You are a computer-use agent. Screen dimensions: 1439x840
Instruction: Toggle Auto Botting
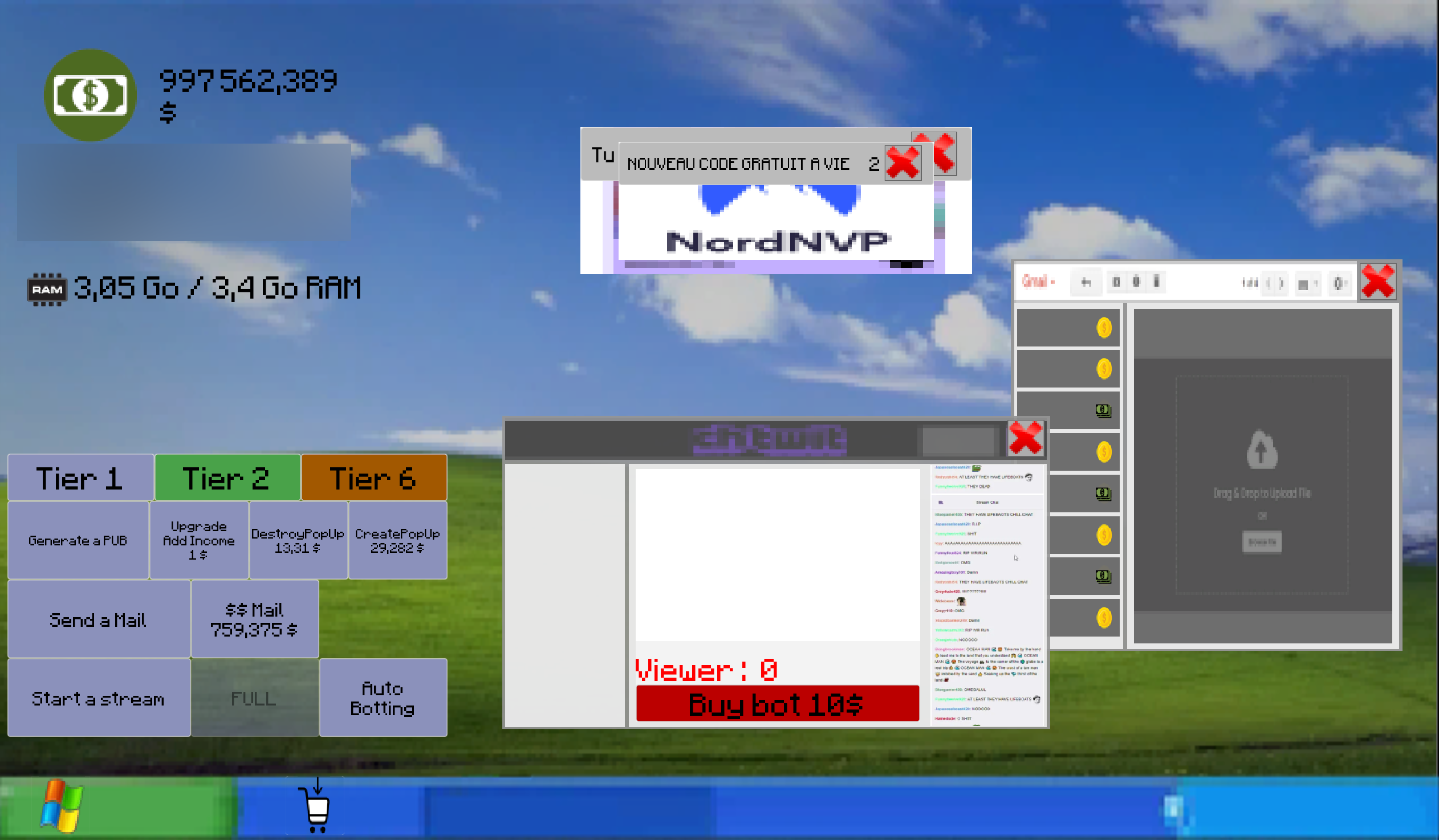[x=383, y=698]
